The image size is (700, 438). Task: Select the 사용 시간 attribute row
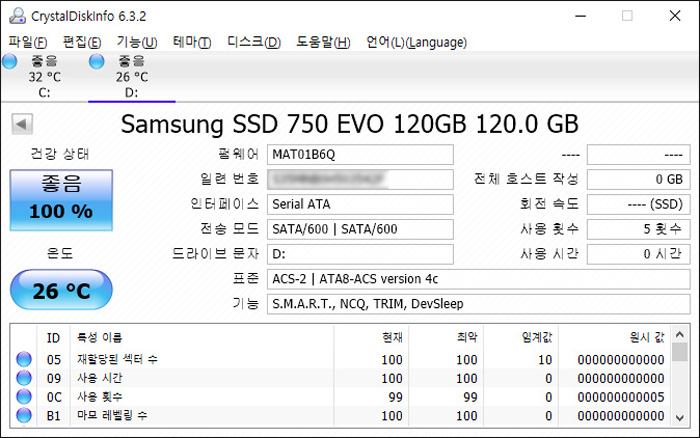coord(341,378)
